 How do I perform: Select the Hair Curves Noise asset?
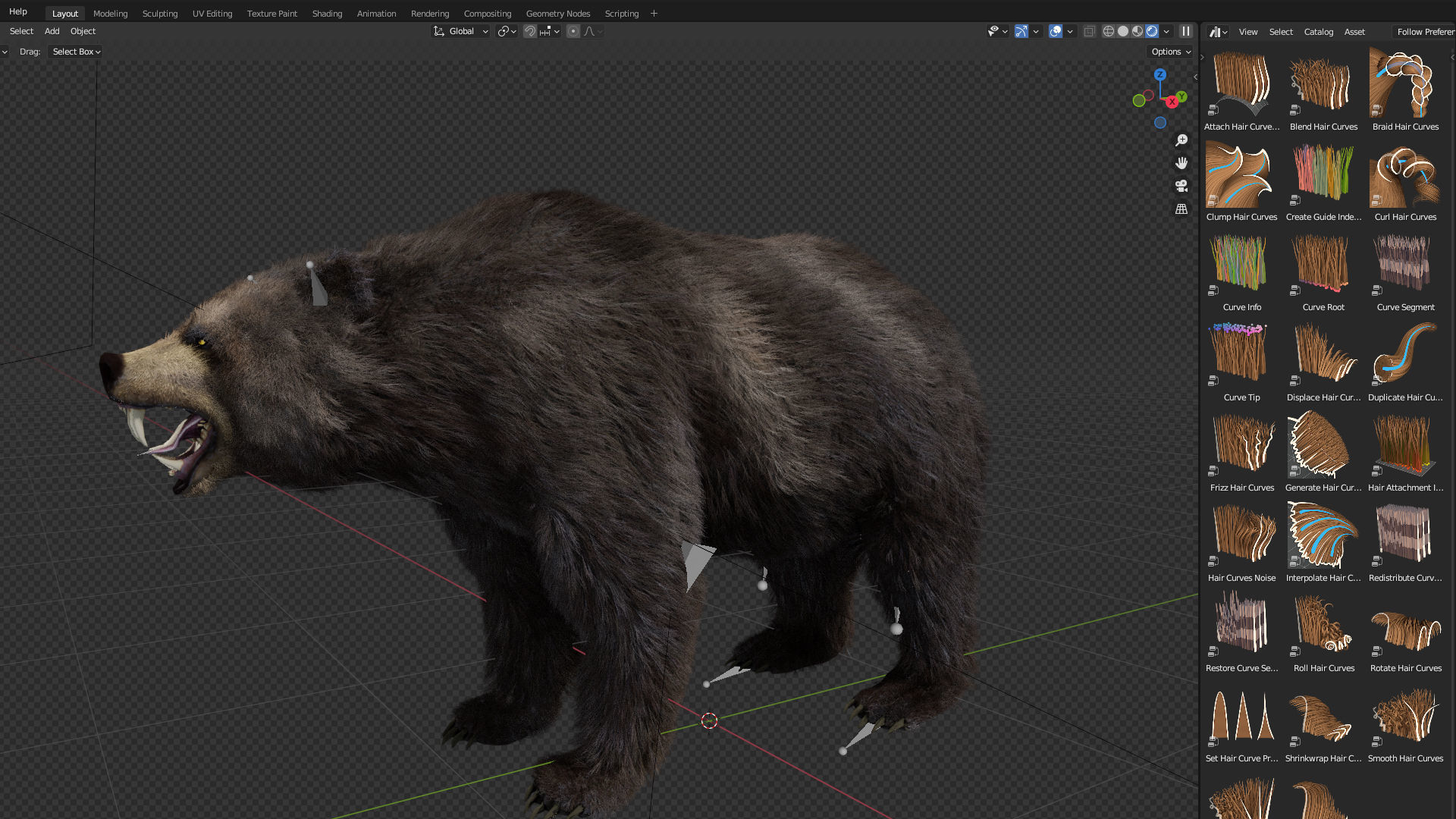[1242, 541]
